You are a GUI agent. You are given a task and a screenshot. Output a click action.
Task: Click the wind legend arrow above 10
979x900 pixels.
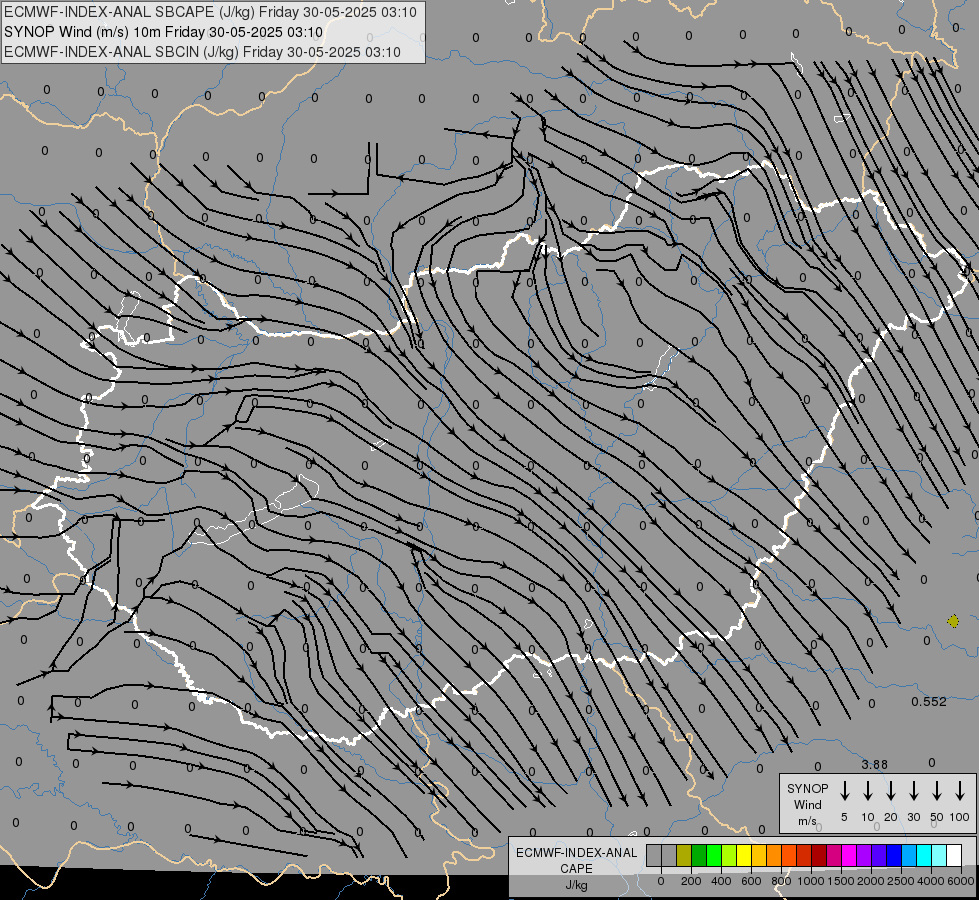click(868, 791)
